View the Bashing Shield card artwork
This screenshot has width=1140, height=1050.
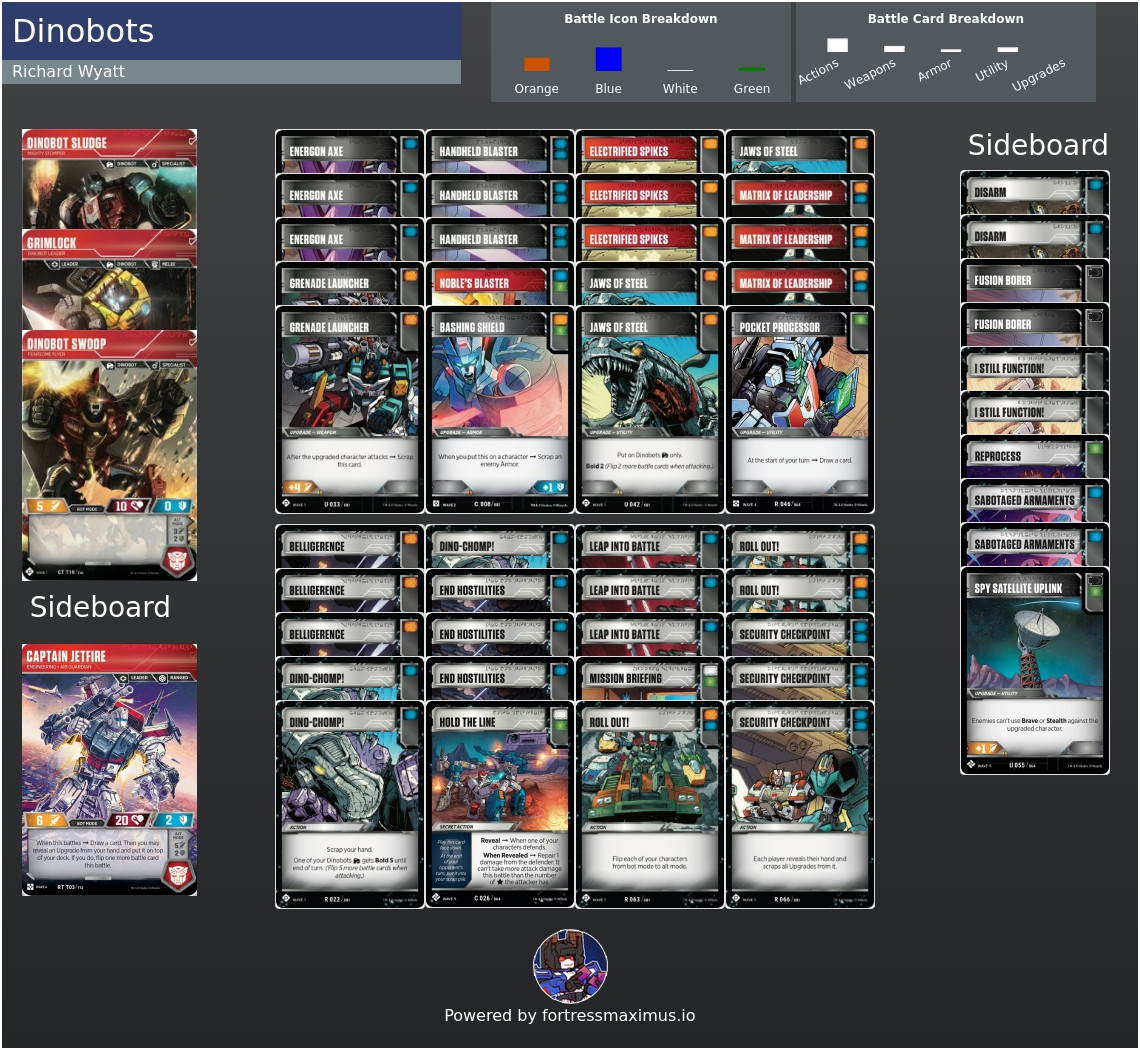[x=499, y=385]
